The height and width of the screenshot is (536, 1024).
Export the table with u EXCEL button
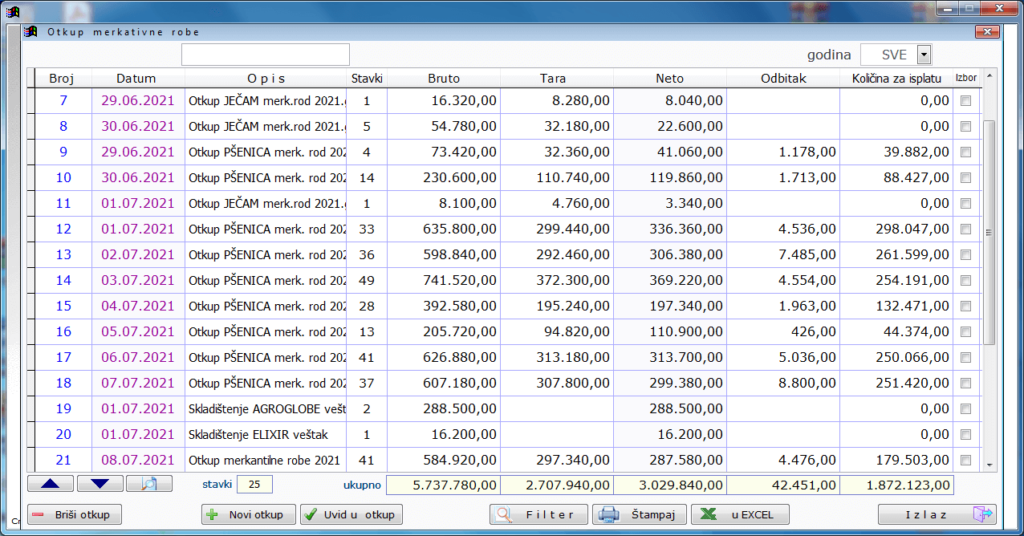(x=741, y=514)
